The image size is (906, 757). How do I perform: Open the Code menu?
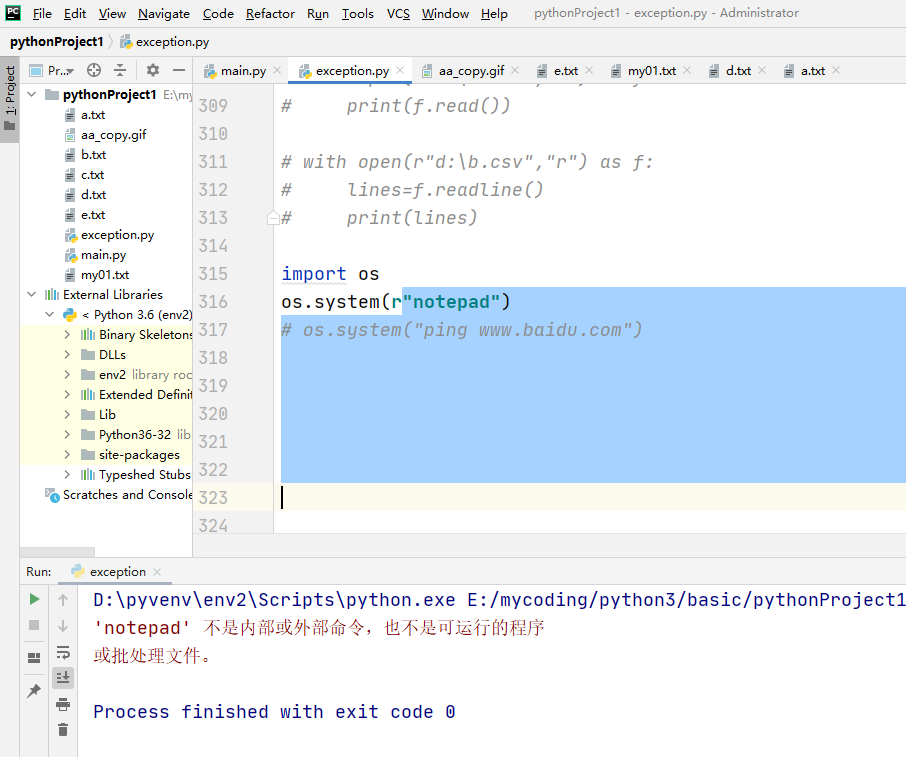(218, 13)
